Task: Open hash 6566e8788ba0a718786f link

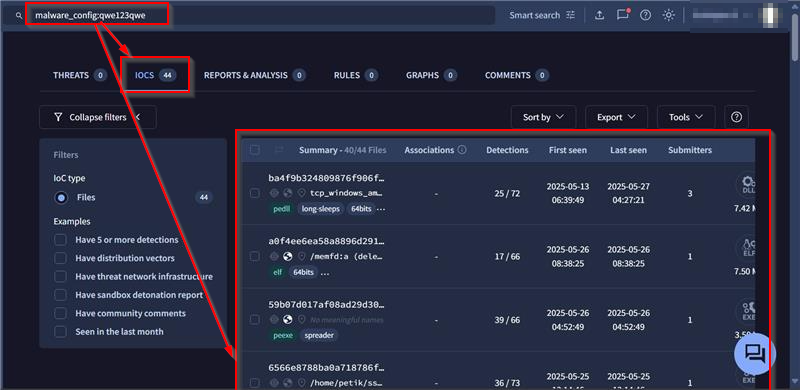Action: pos(327,368)
